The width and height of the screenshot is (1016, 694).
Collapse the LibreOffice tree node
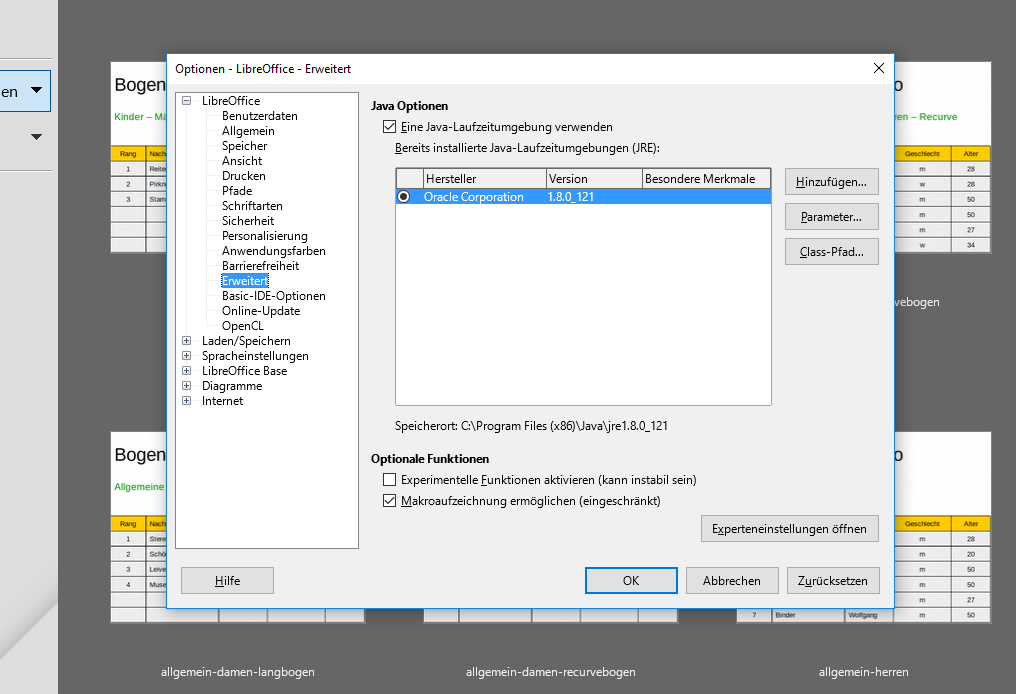pyautogui.click(x=187, y=101)
